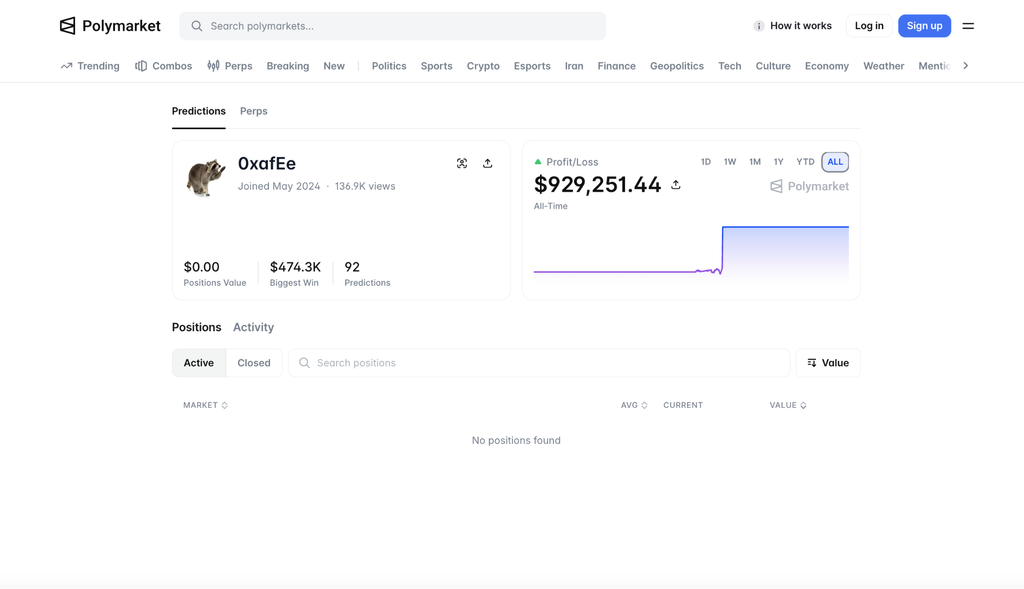1024x589 pixels.
Task: Go to the Crypto category
Action: 483,66
